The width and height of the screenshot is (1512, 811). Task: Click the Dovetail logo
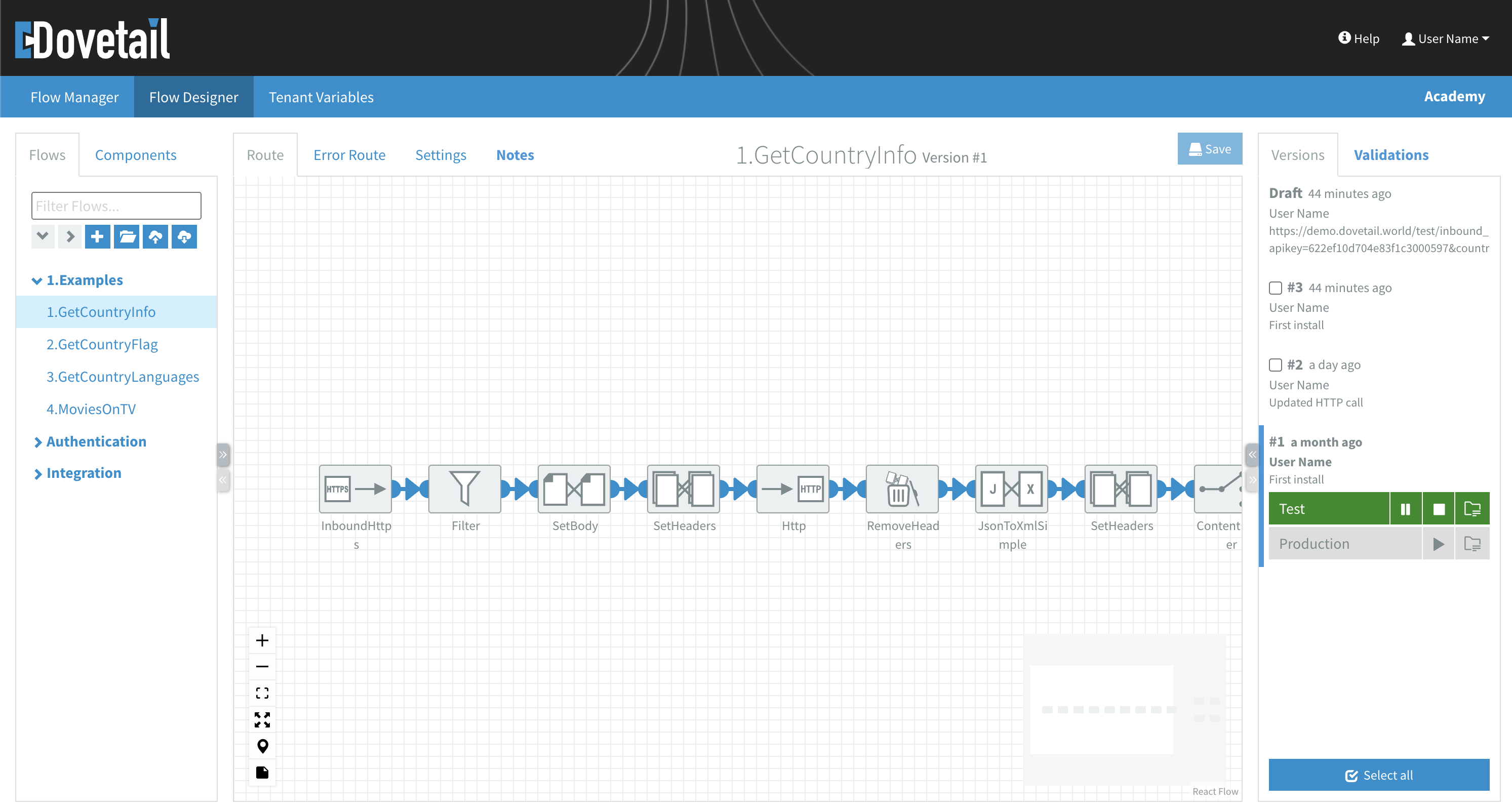[92, 39]
